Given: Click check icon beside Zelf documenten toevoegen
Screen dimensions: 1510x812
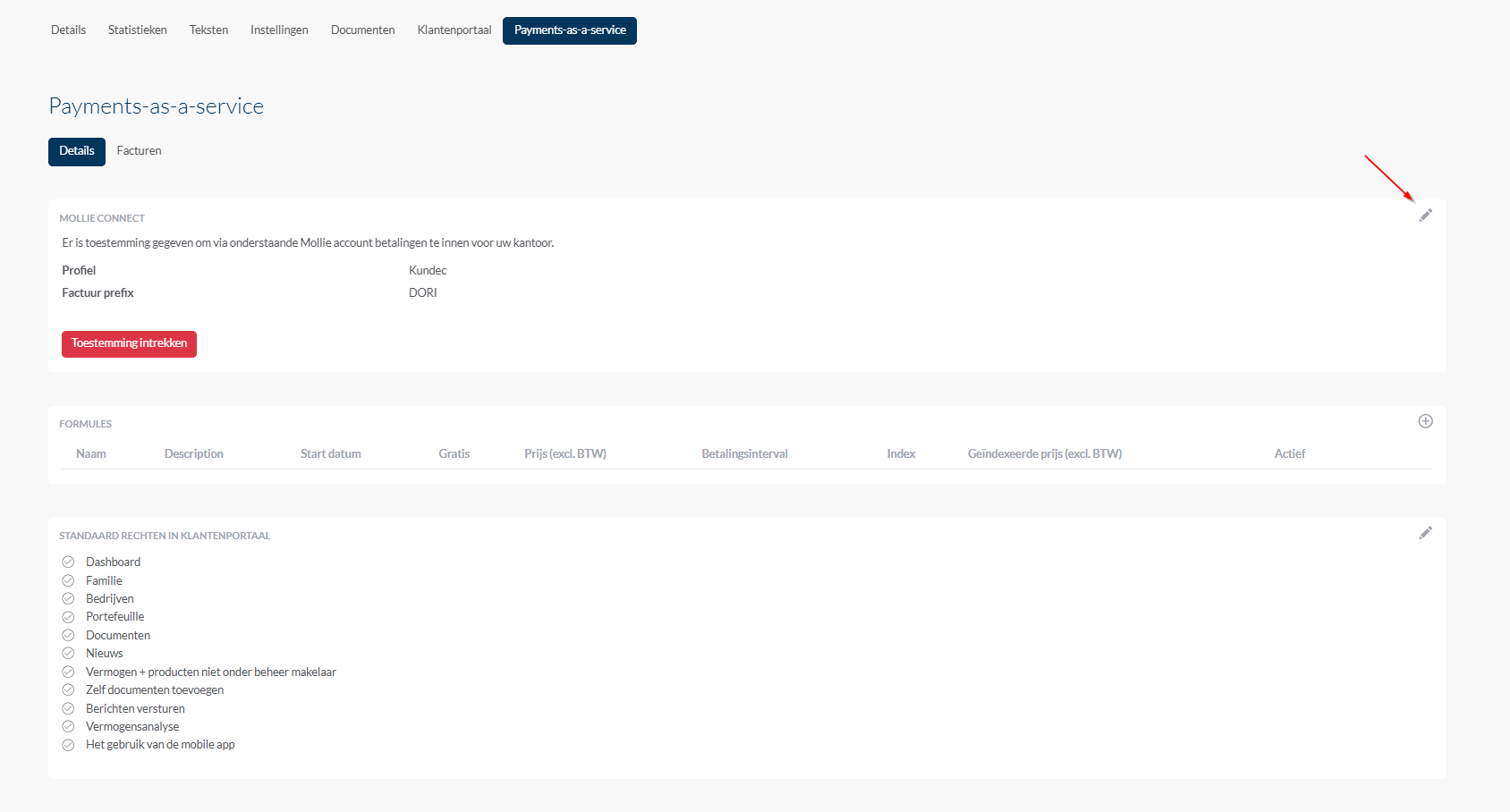Looking at the screenshot, I should pyautogui.click(x=68, y=690).
